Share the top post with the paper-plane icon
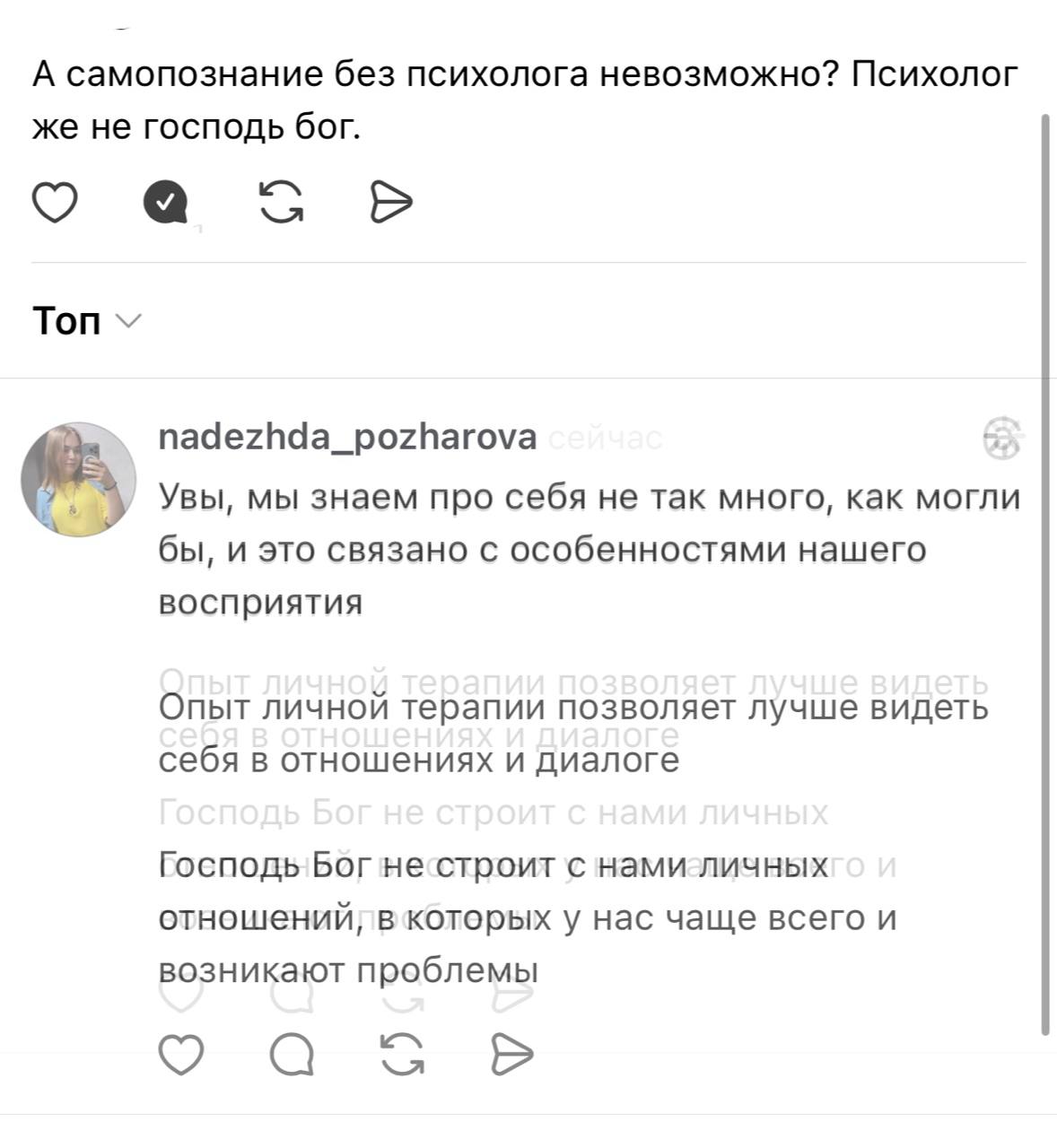The height and width of the screenshot is (1148, 1057). 391,202
